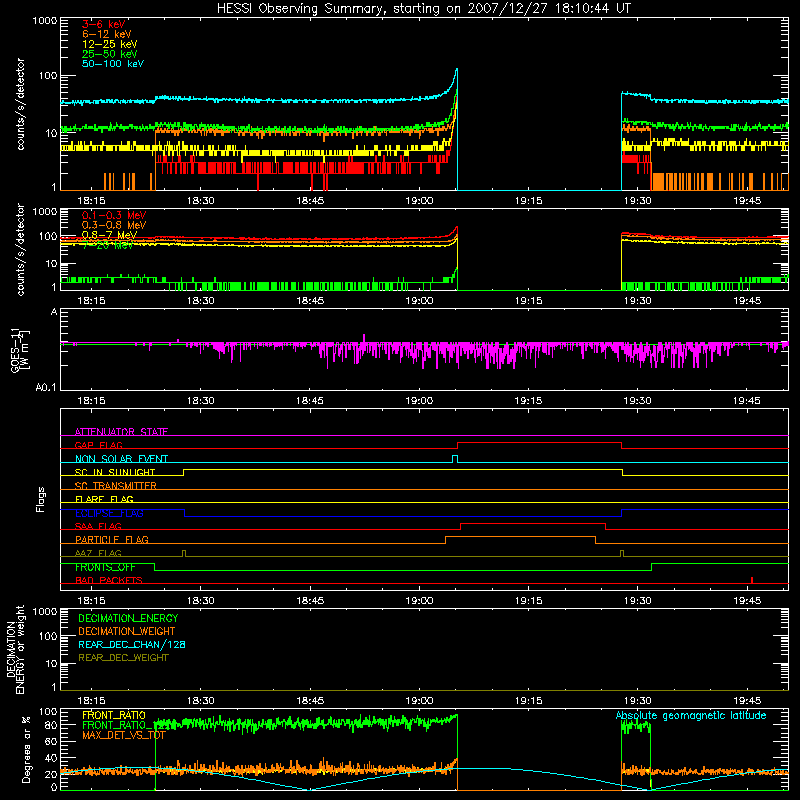This screenshot has height=800, width=800.
Task: Select the MAX_DET_VS_TOT legend label
Action: point(124,735)
